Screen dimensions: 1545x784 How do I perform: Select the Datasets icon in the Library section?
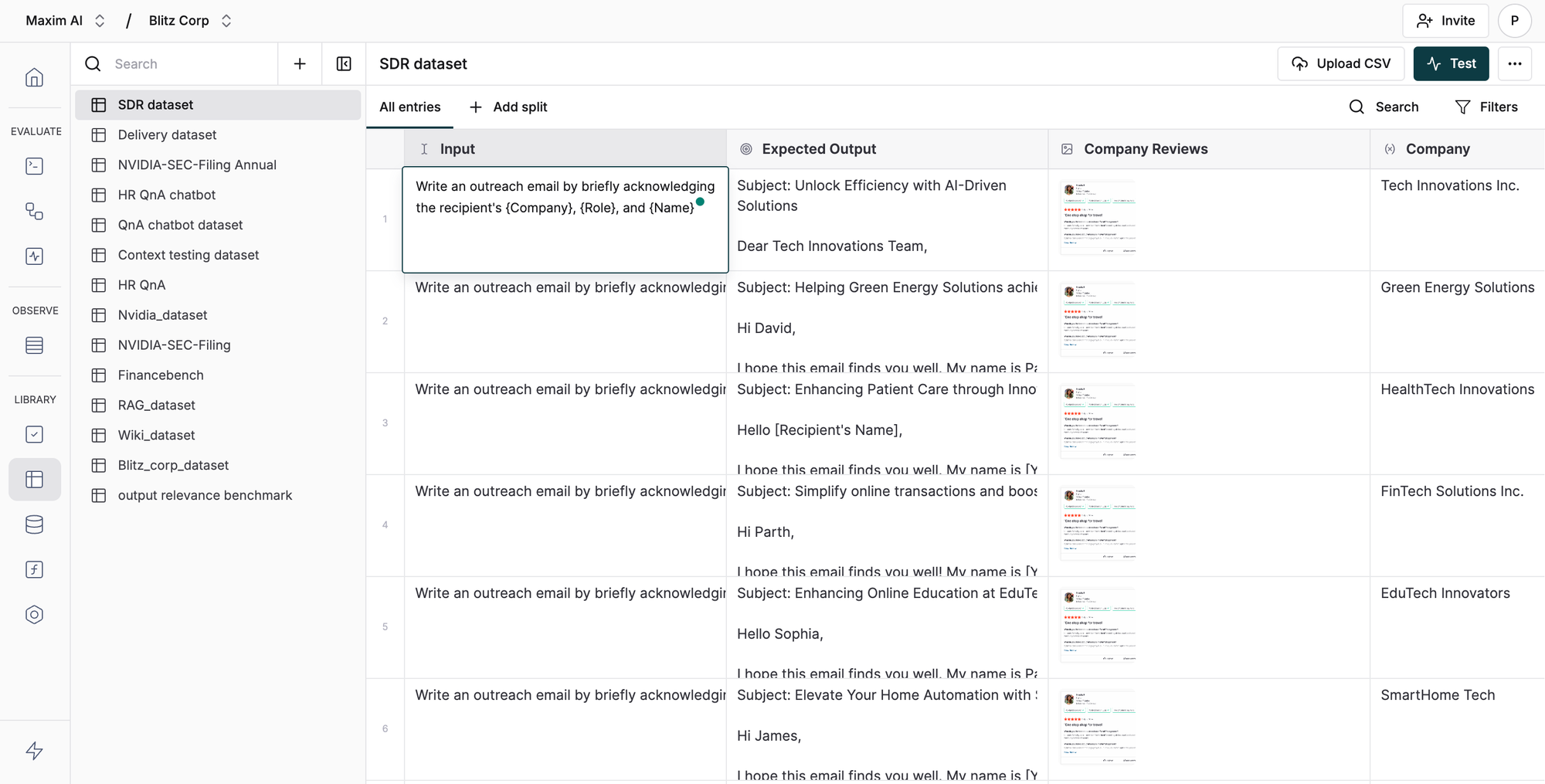click(x=34, y=479)
